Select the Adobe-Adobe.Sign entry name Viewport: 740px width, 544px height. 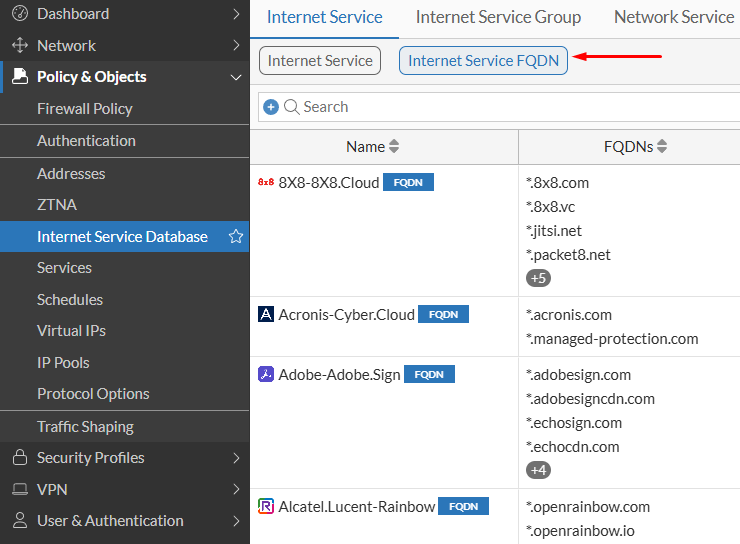(x=339, y=375)
